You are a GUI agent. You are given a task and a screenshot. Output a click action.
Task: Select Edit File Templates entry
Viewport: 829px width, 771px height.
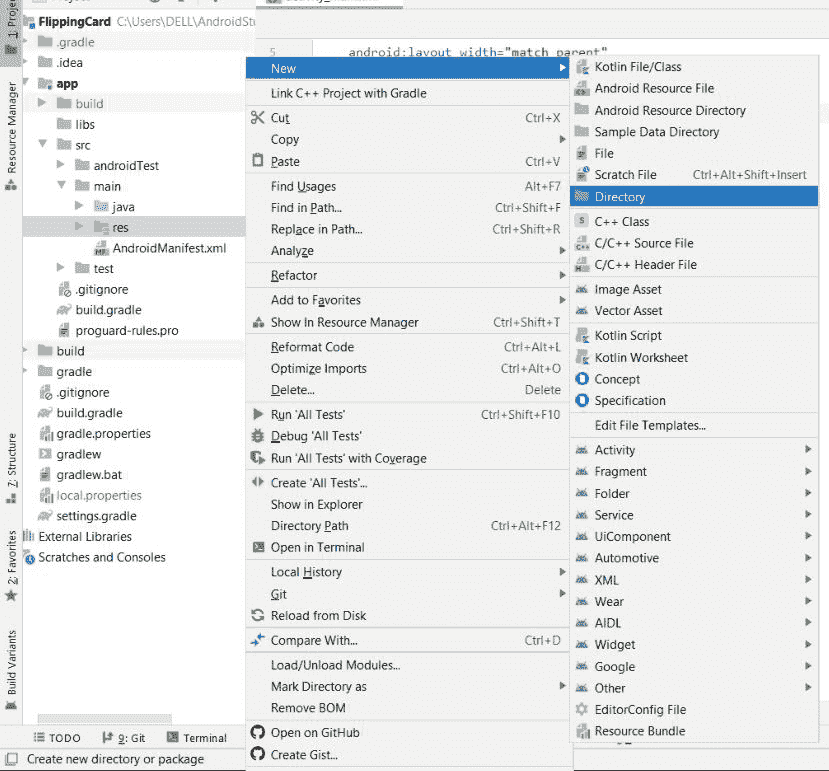(x=650, y=426)
